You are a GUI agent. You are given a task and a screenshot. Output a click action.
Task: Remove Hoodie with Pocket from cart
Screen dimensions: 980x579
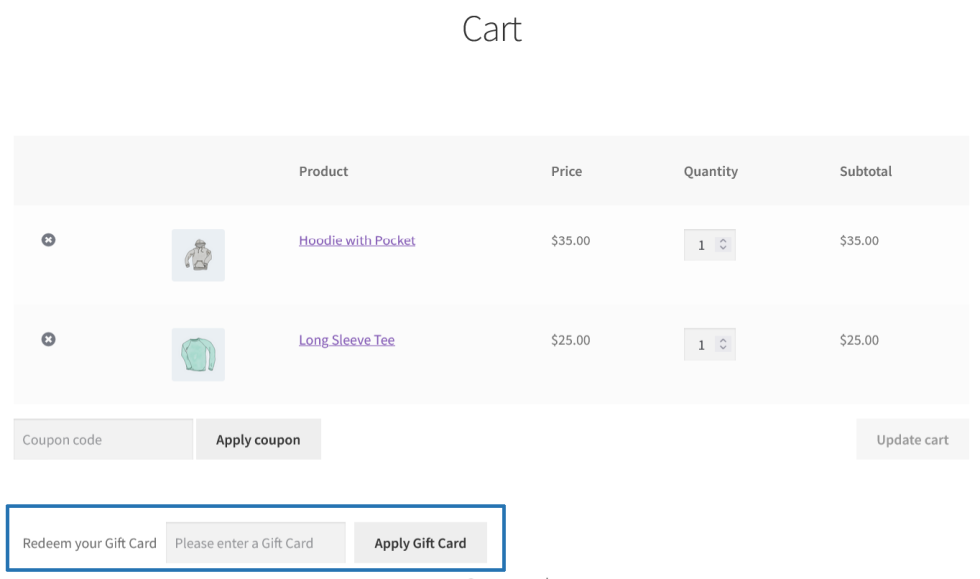pyautogui.click(x=47, y=240)
